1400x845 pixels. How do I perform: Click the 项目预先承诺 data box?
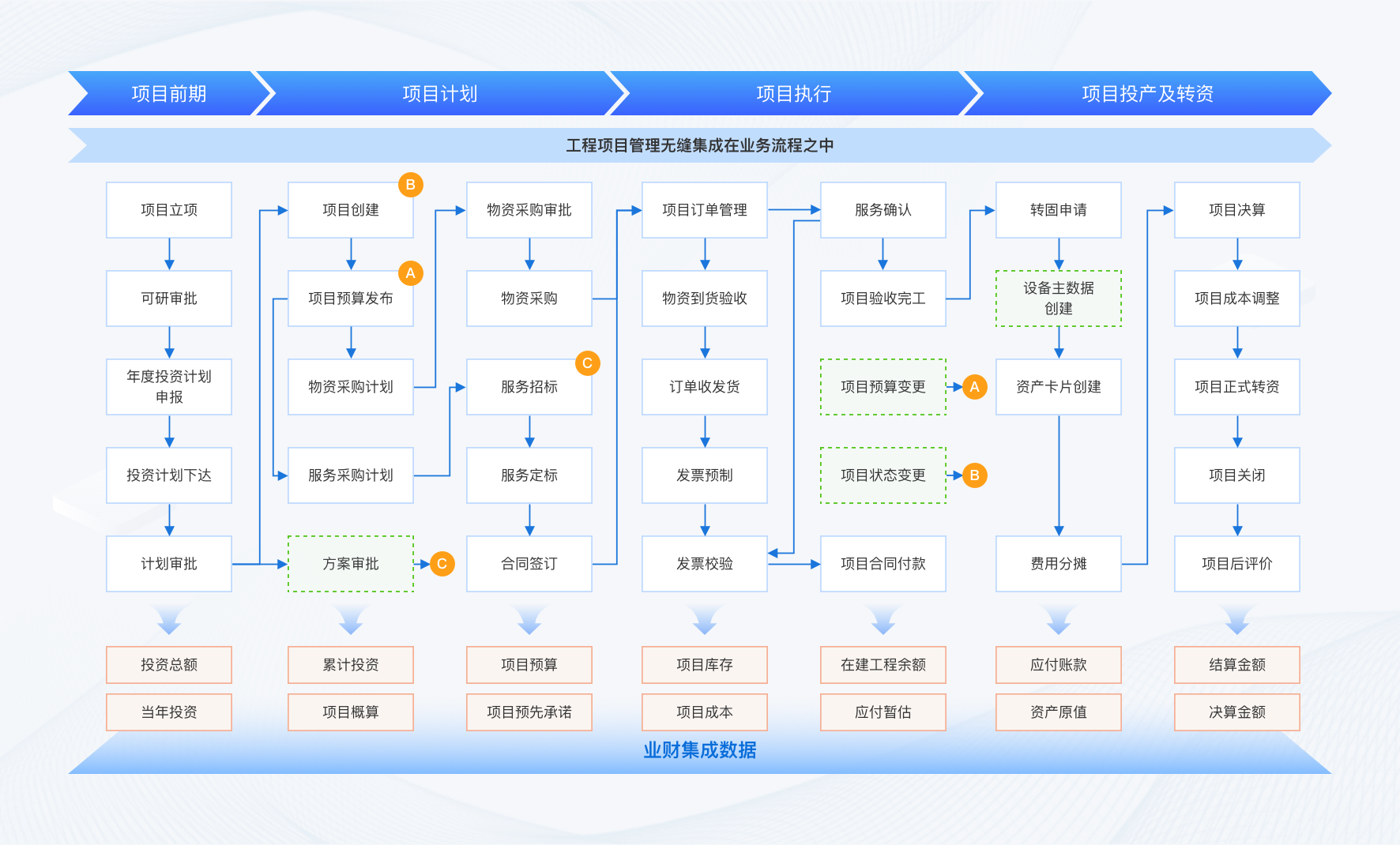point(529,712)
